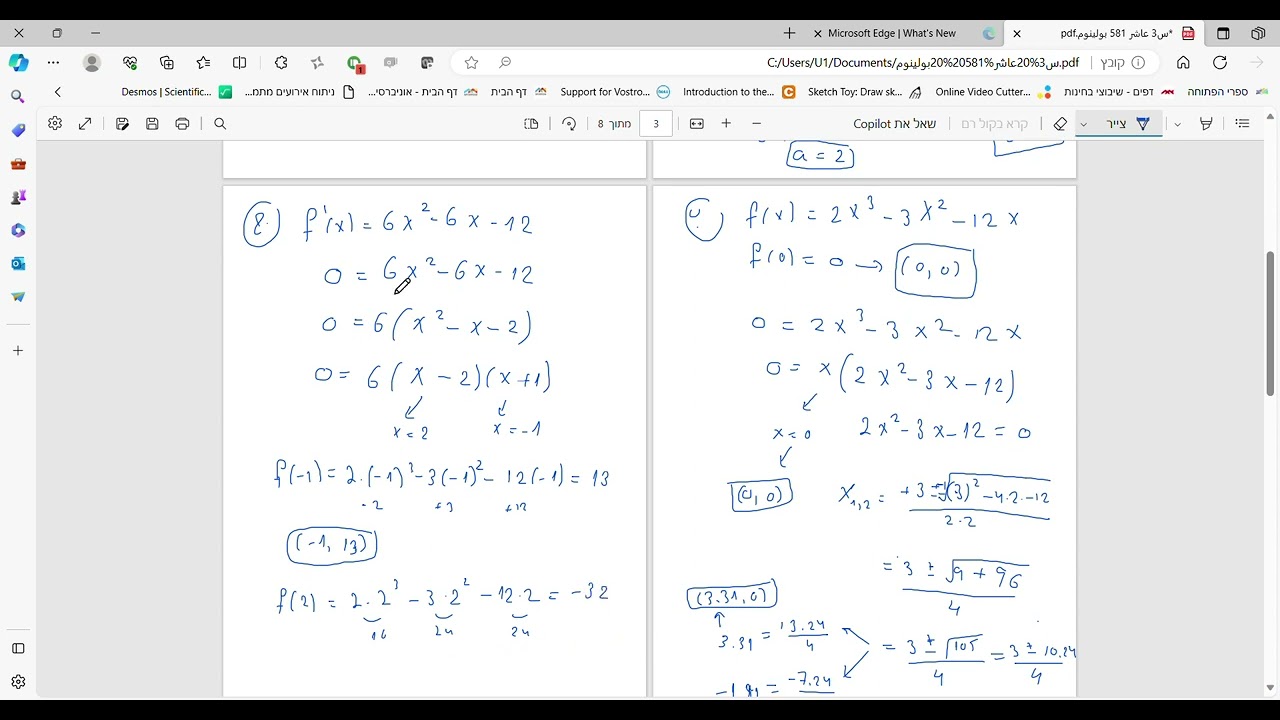Open the Favorites star-list icon
Viewport: 1280px width, 720px height.
click(x=204, y=63)
